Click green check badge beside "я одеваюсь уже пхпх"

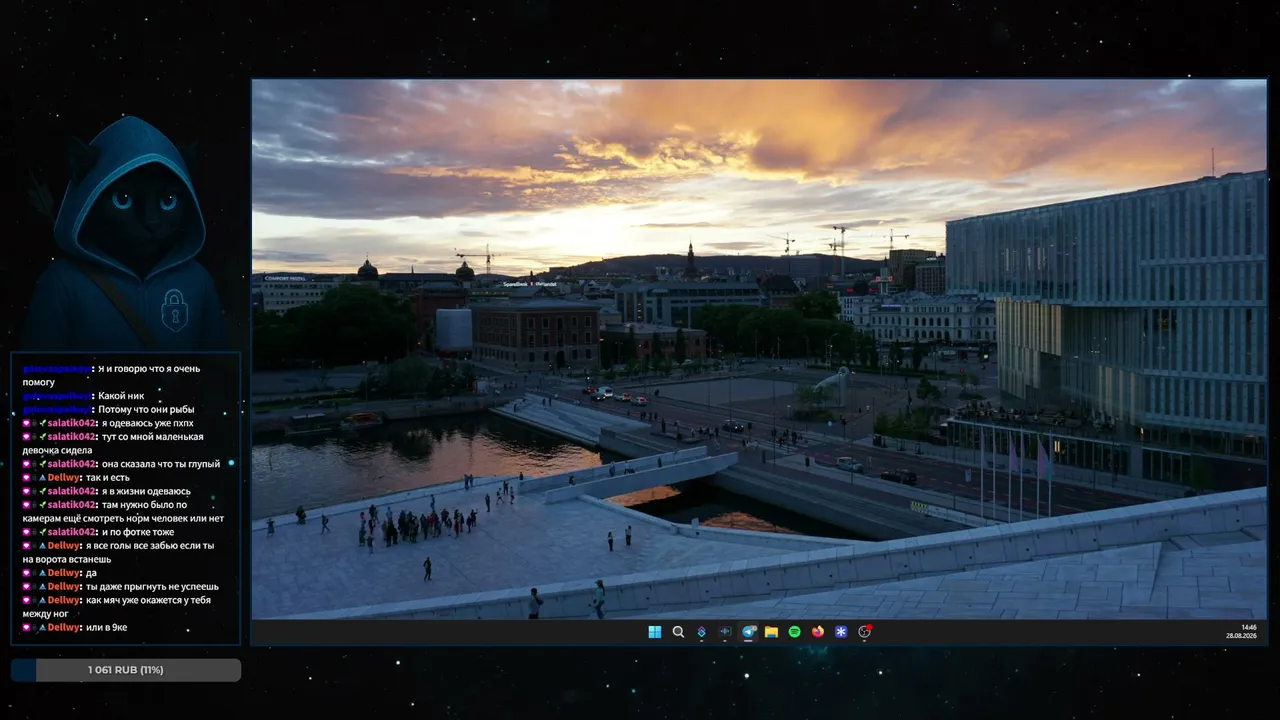pos(43,423)
